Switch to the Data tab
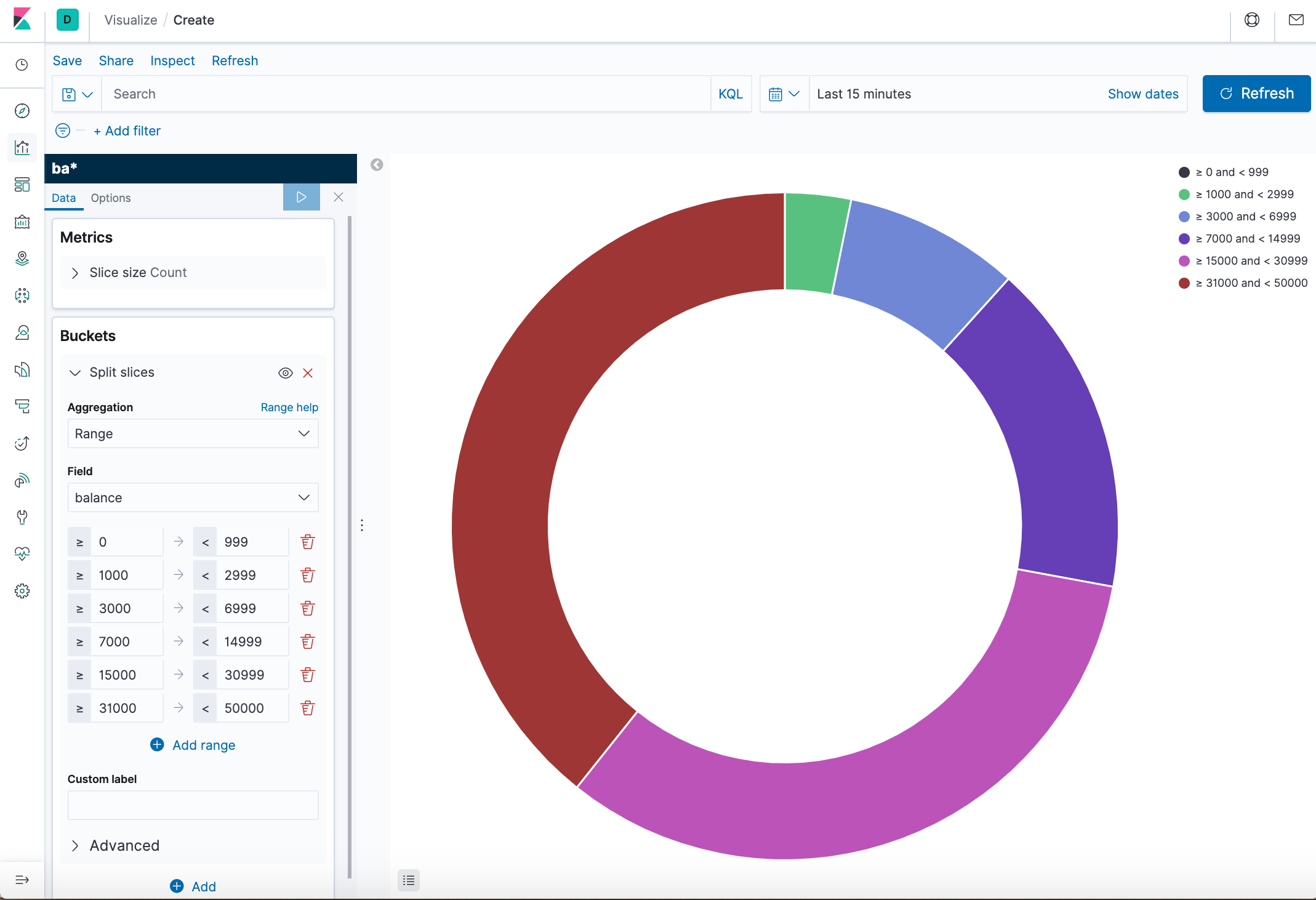Screen dimensions: 1316x900 64,198
